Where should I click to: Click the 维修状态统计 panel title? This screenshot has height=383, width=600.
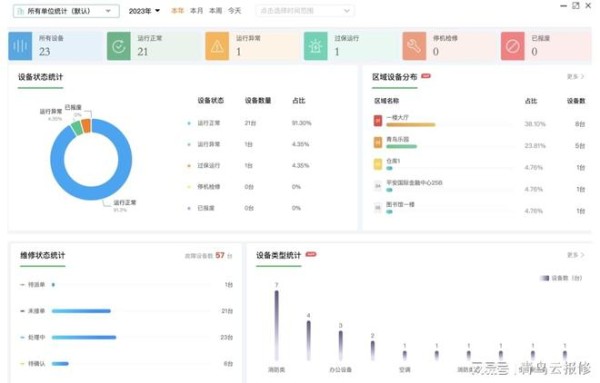pyautogui.click(x=42, y=255)
